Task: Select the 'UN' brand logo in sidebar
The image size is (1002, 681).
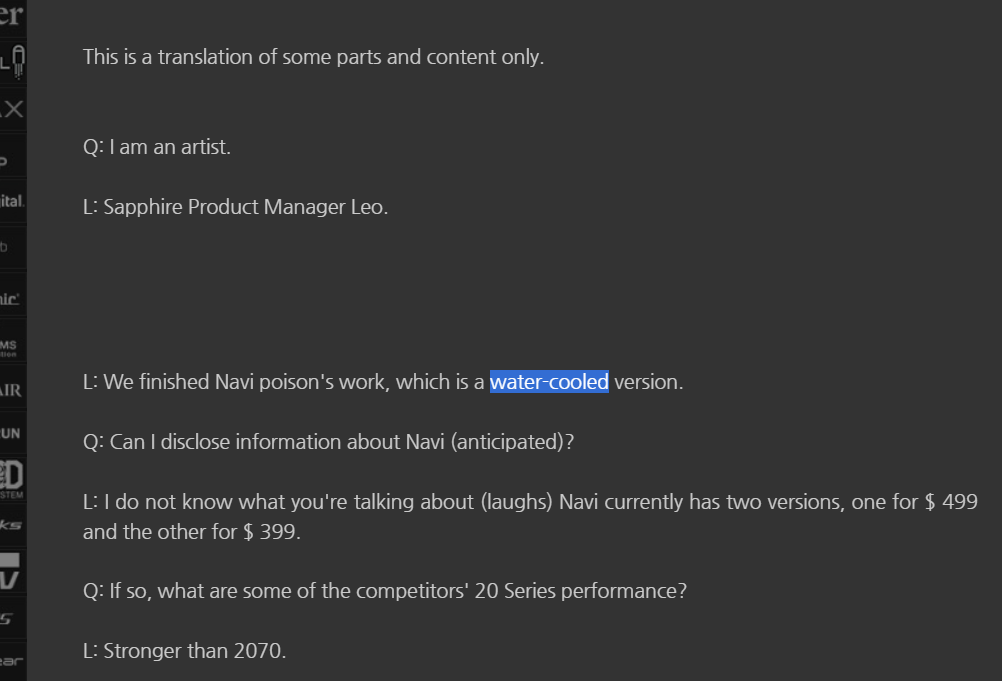Action: 11,433
